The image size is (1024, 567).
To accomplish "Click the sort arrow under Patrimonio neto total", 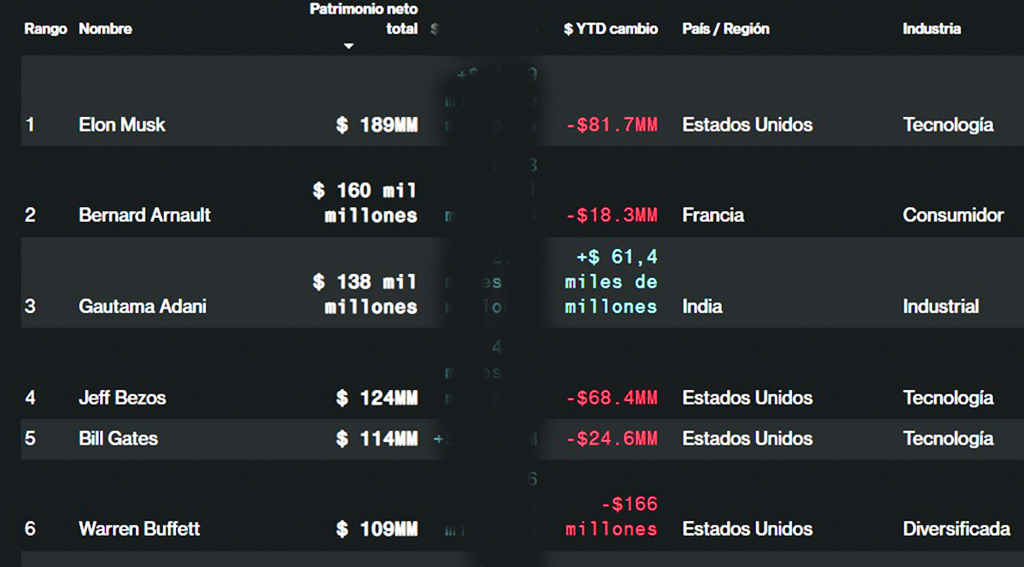I will (x=348, y=47).
